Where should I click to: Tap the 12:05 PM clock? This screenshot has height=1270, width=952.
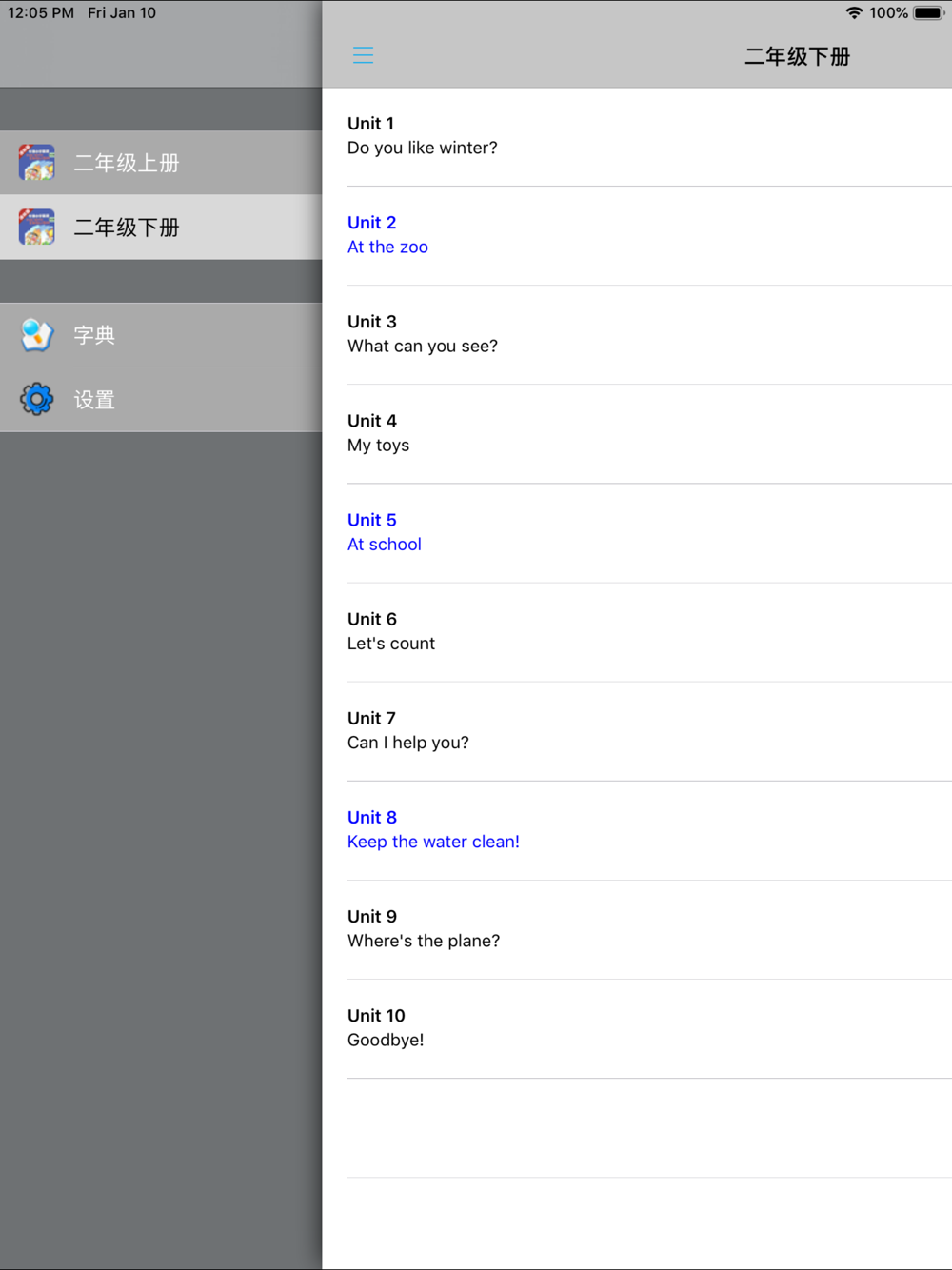(41, 12)
